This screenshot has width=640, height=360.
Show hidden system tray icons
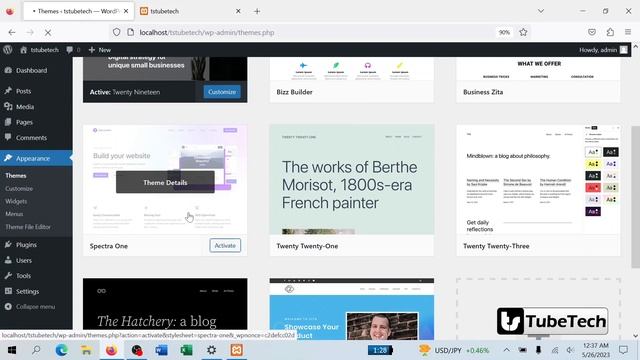pos(507,350)
